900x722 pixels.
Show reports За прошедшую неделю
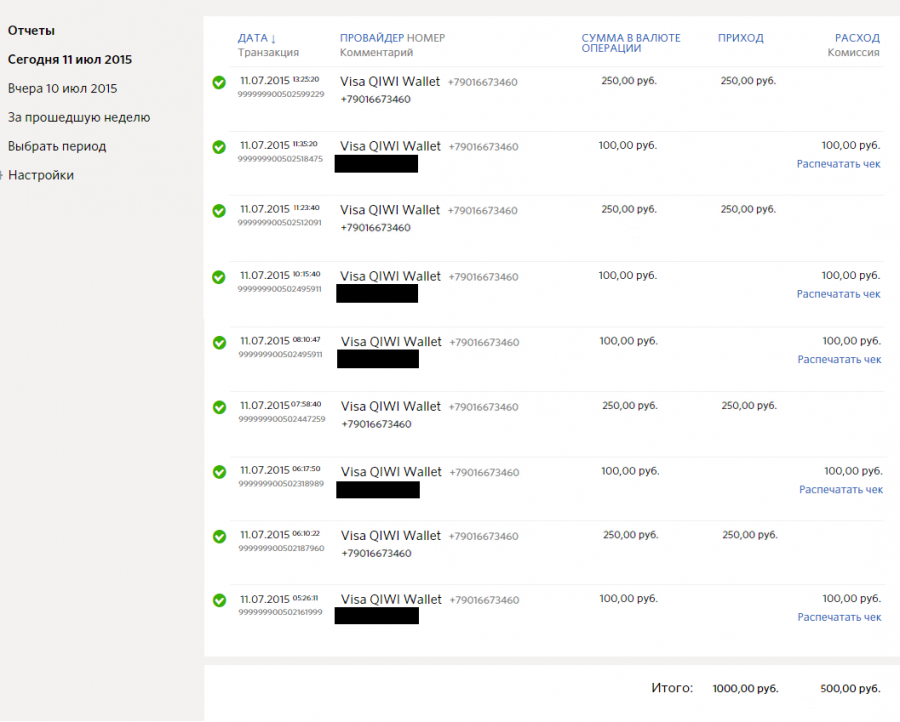click(x=78, y=117)
